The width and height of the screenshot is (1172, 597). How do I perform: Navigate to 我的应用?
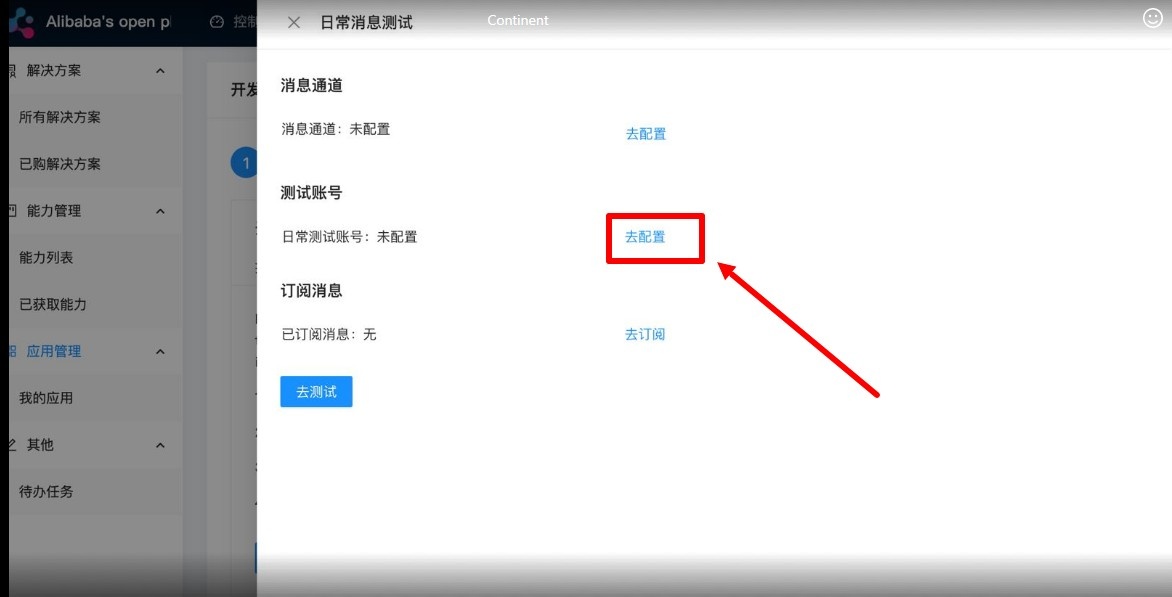(x=46, y=398)
